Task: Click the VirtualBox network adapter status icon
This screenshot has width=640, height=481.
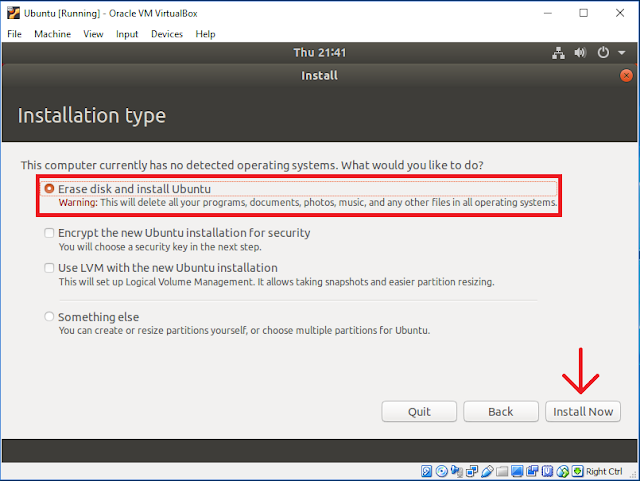Action: [472, 471]
